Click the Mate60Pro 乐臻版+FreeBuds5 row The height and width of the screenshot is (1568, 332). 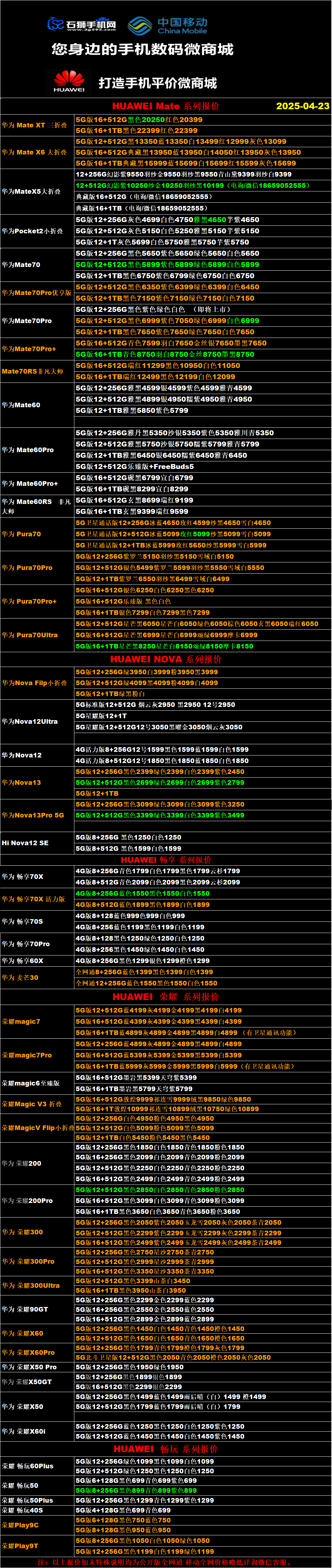pyautogui.click(x=202, y=466)
